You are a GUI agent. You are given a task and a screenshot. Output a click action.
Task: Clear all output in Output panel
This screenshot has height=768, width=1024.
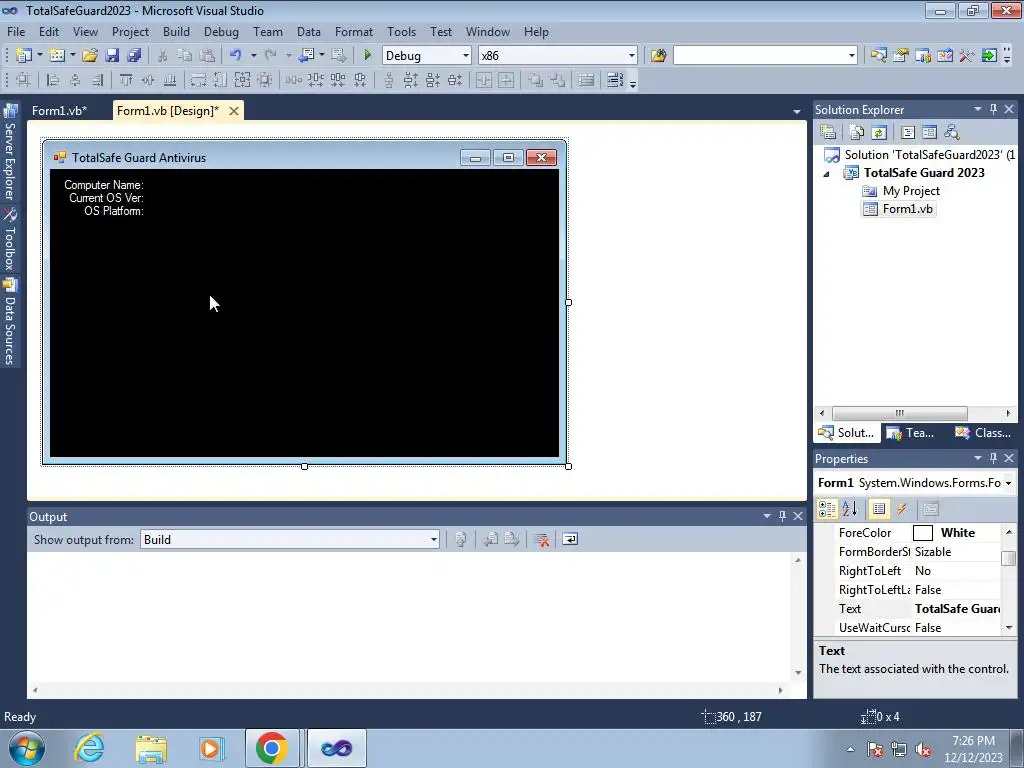541,539
